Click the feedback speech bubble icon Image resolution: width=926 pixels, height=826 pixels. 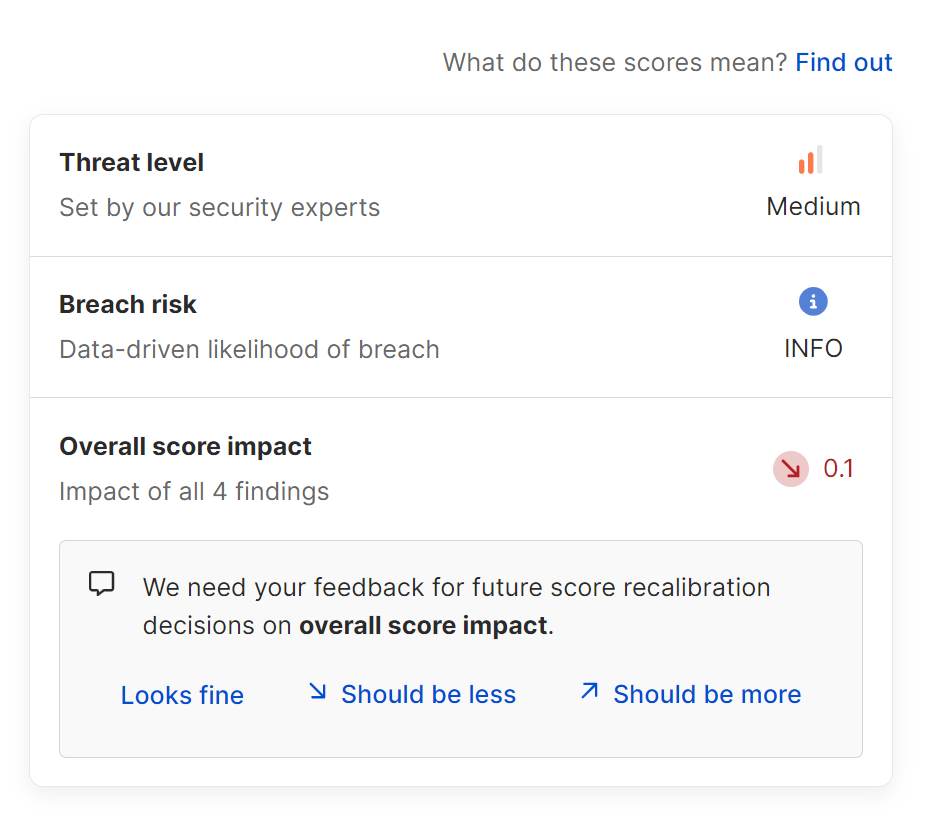click(x=102, y=583)
